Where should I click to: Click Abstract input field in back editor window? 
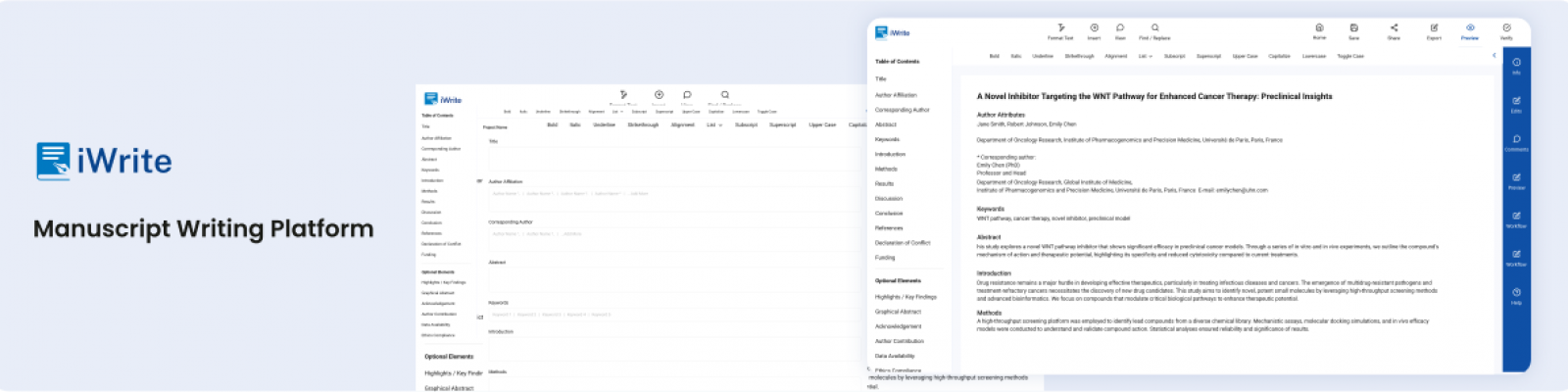point(676,279)
